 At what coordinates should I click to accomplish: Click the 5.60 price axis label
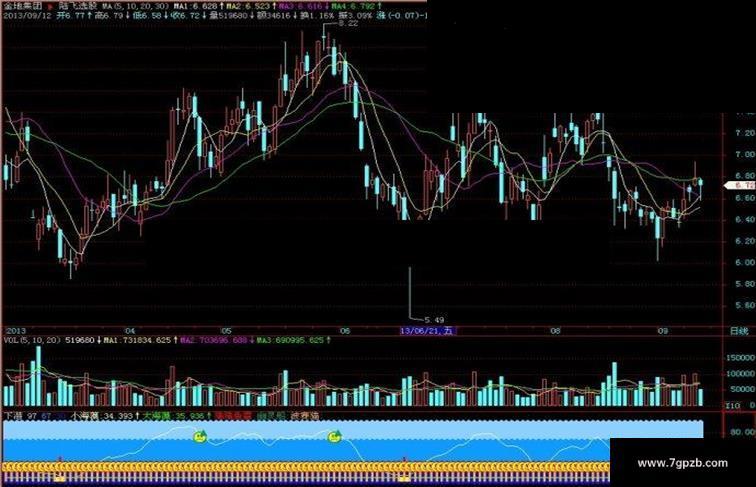click(744, 305)
